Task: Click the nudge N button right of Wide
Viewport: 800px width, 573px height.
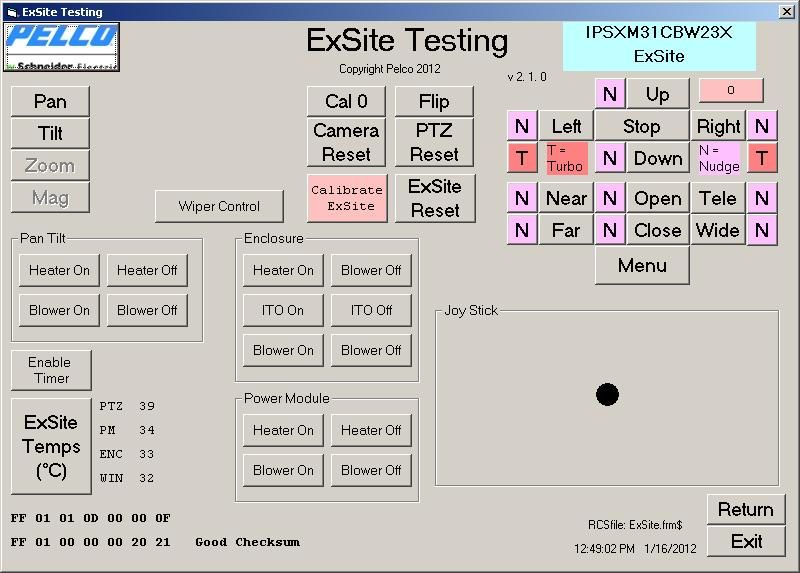Action: (x=762, y=230)
